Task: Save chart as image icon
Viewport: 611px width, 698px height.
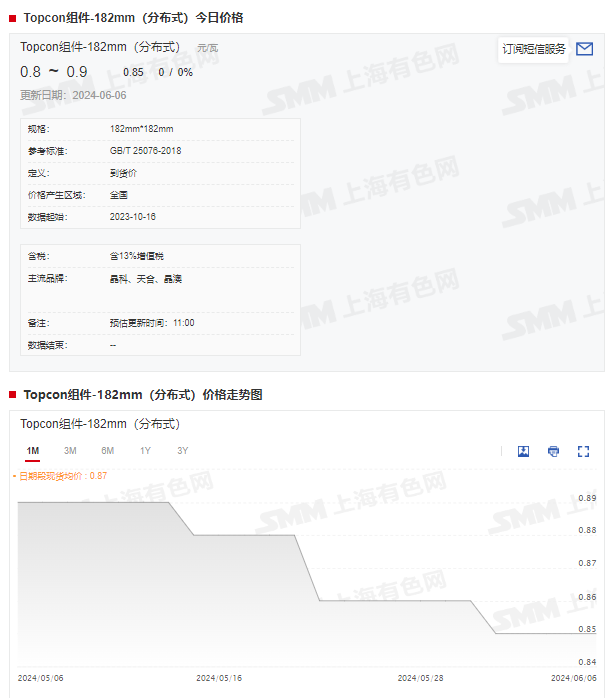Action: [523, 451]
